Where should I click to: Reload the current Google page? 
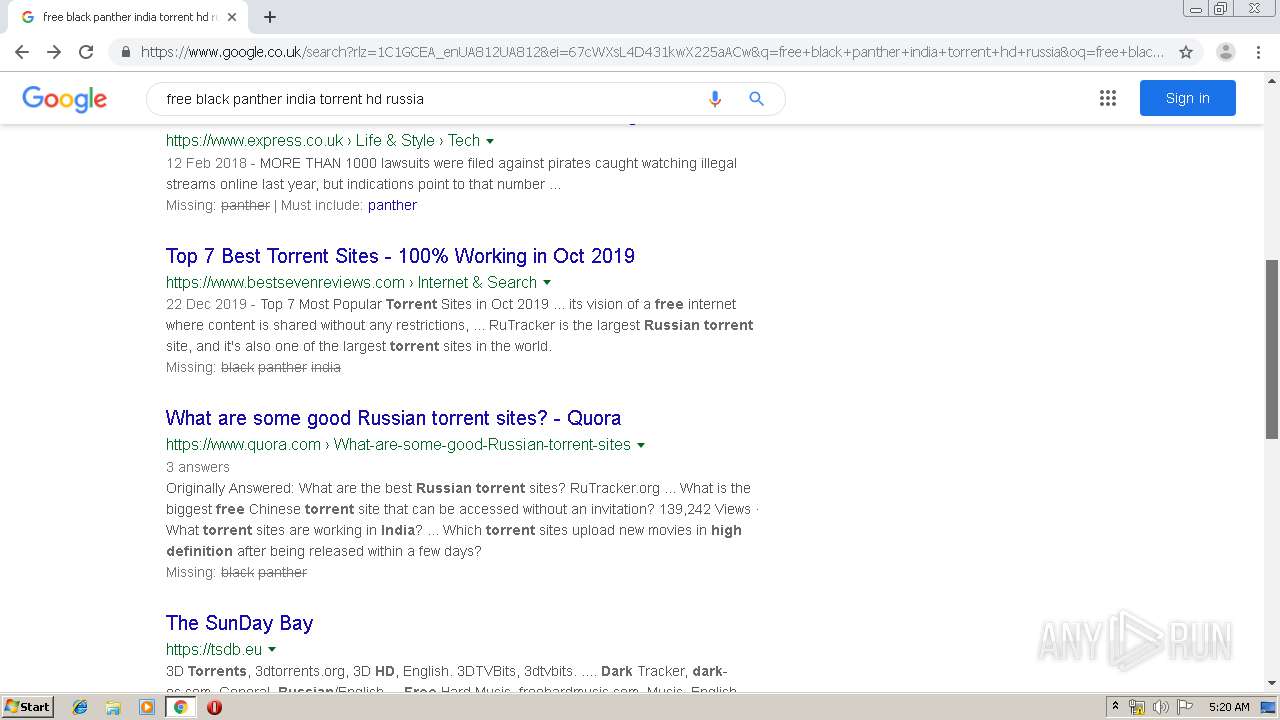86,52
